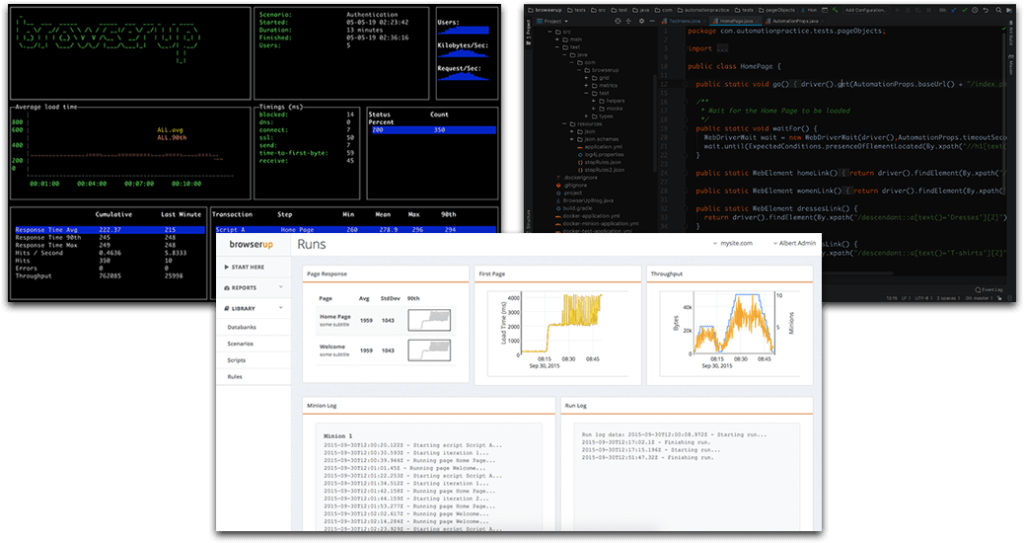Click the First Page load time chart
This screenshot has width=1024, height=543.
point(557,332)
